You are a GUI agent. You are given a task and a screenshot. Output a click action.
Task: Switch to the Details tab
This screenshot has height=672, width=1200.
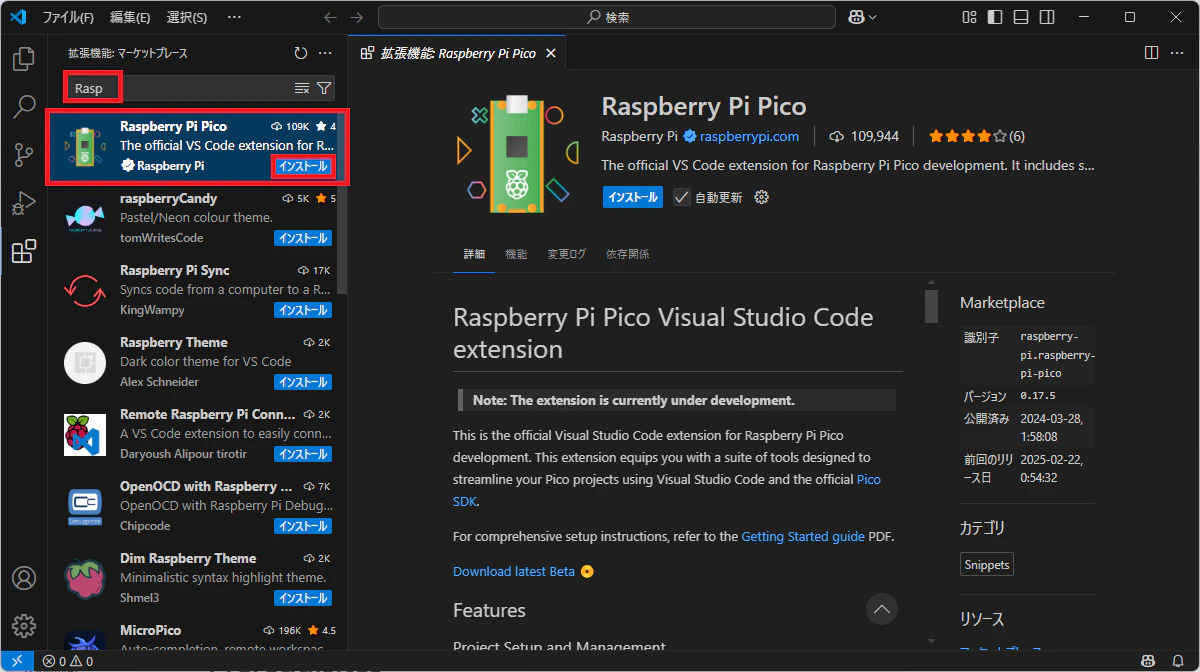474,254
